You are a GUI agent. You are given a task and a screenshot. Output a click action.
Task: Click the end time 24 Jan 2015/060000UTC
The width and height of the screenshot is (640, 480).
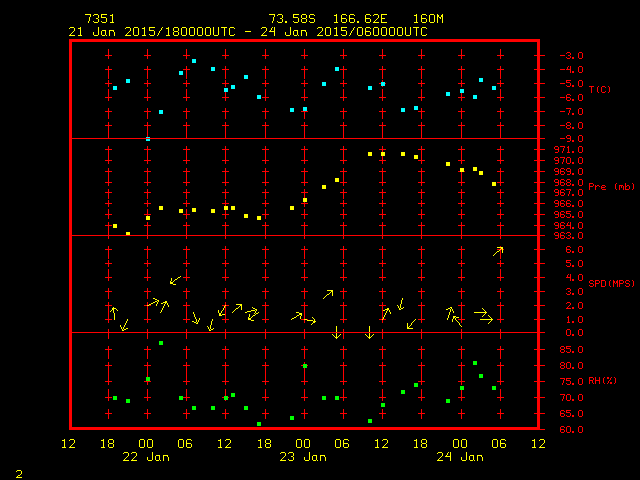coord(344,32)
